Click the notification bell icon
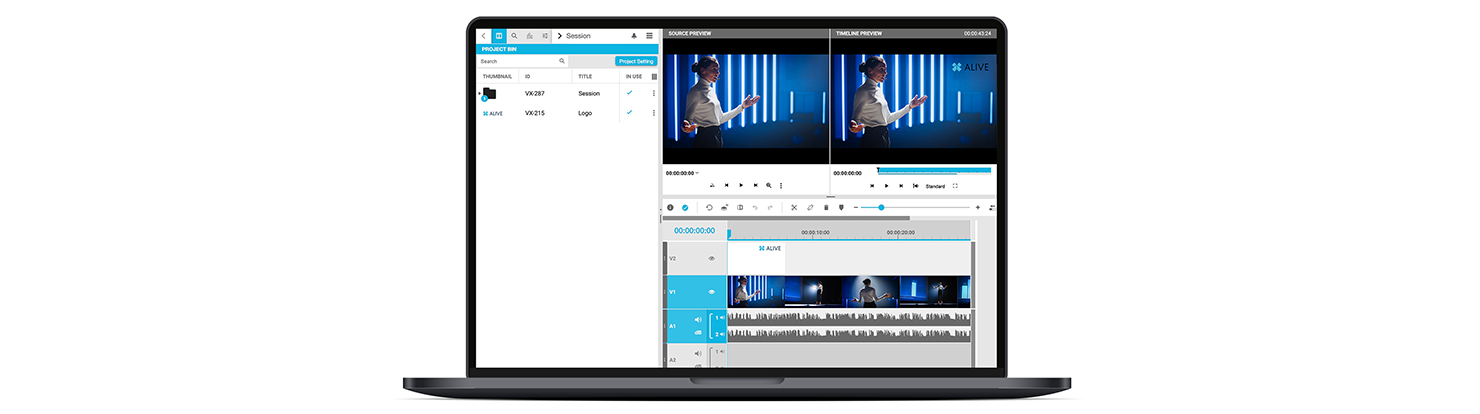 pos(634,36)
